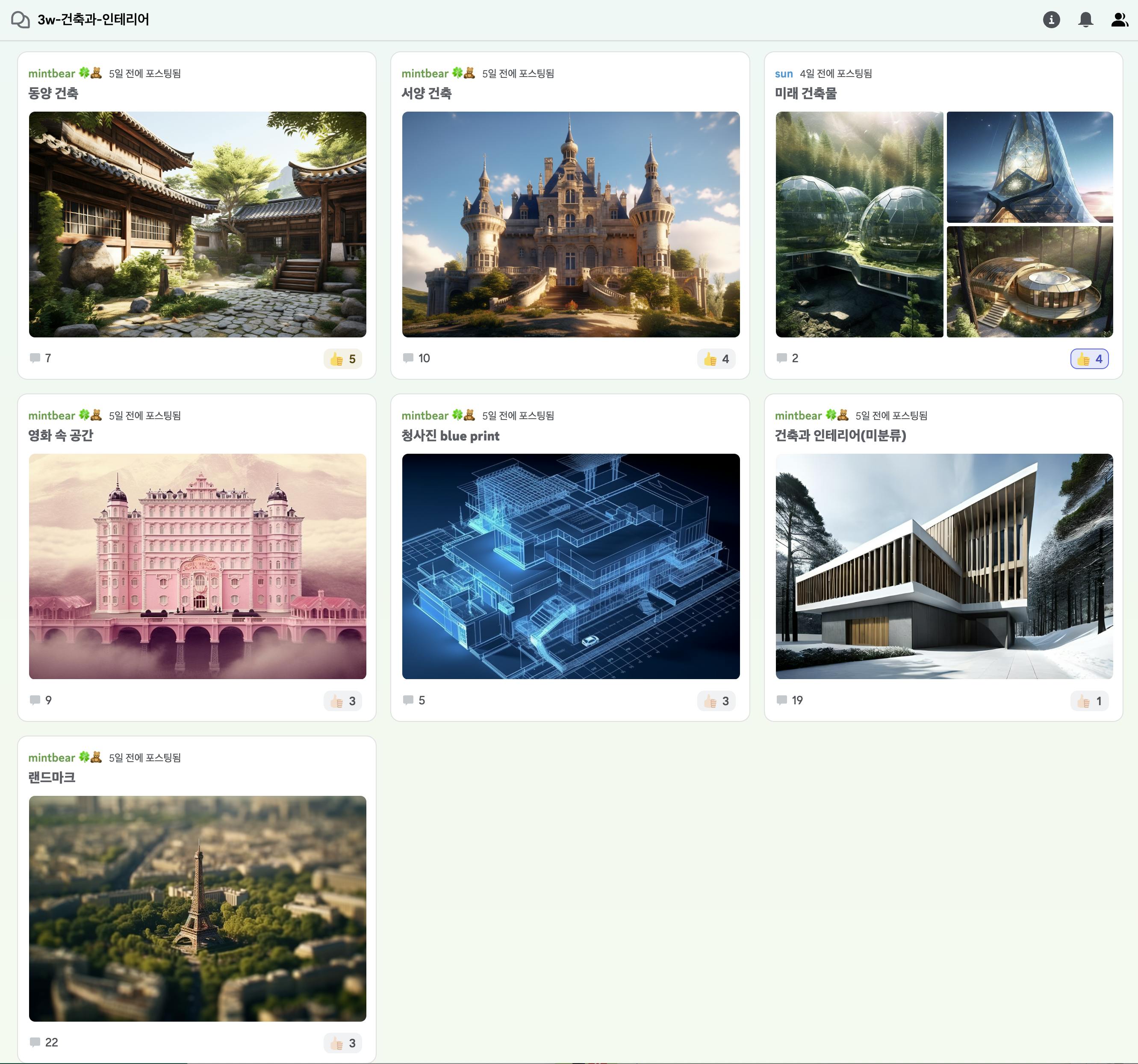Open the modern snowy building image
Screen dimensions: 1138x1064
(944, 566)
